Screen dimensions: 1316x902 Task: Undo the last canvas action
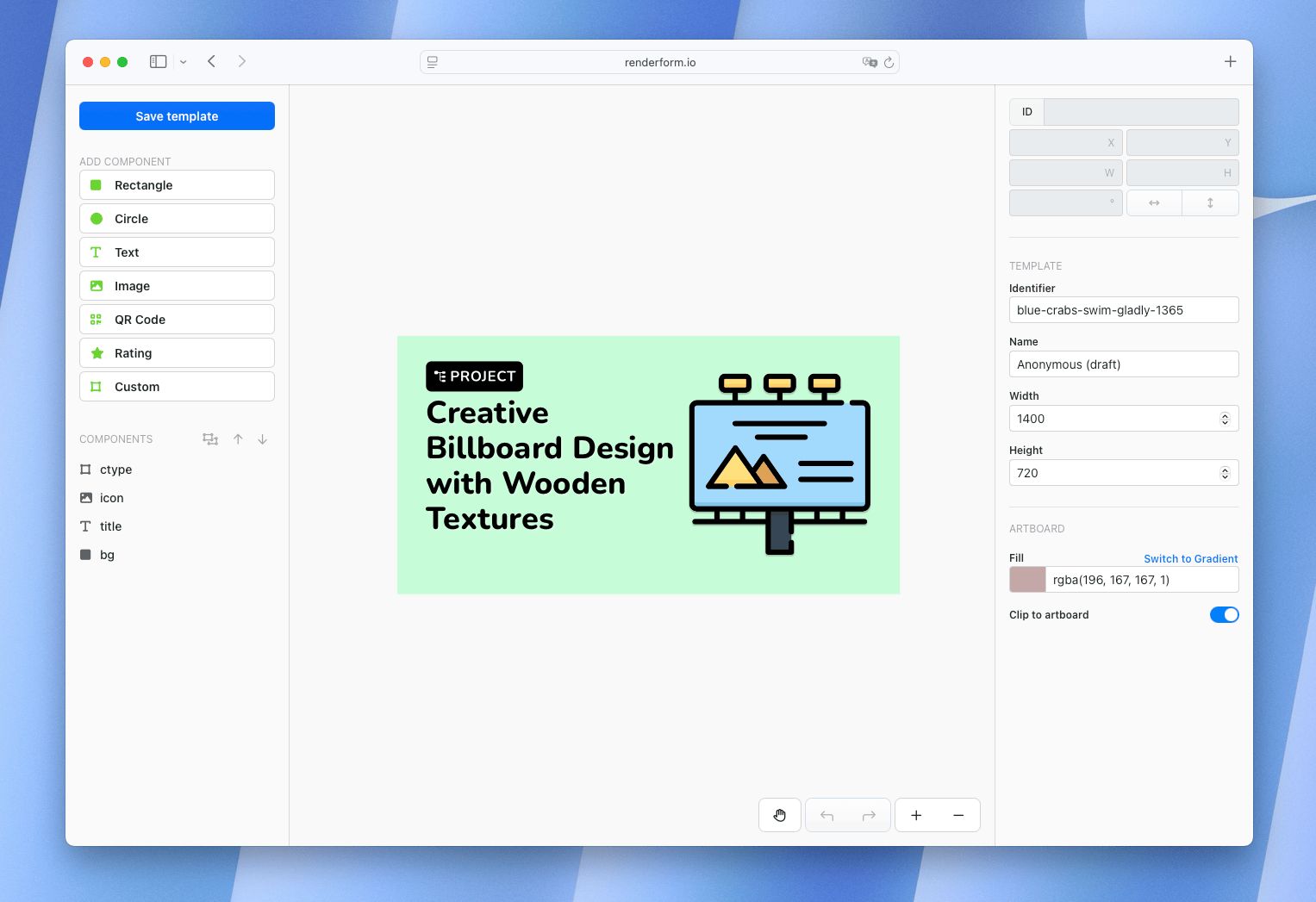coord(826,814)
